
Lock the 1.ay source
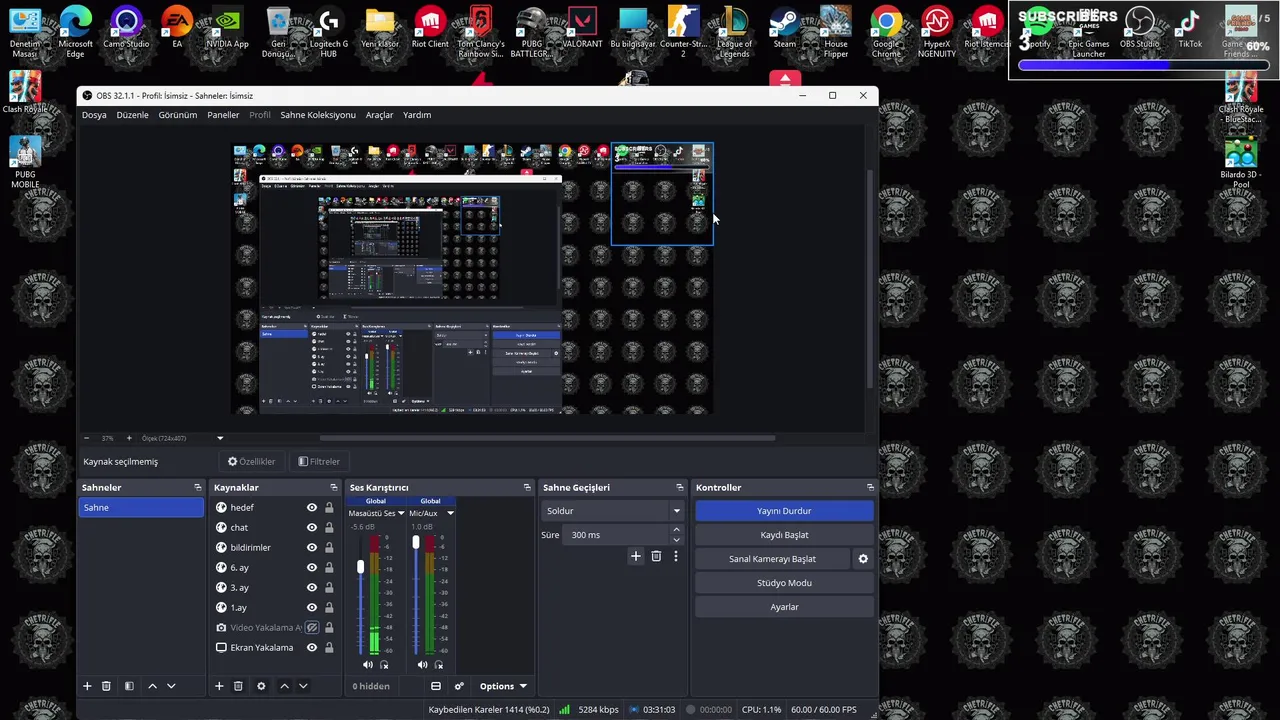329,608
